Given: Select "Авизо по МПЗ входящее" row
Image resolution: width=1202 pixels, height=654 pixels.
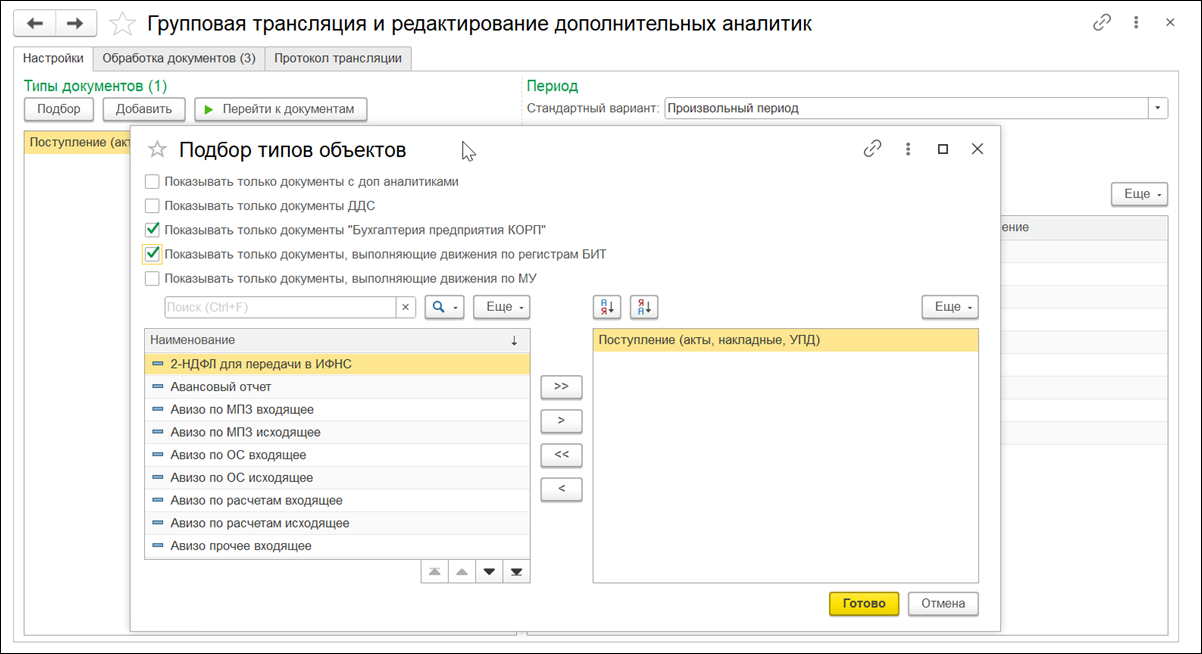Looking at the screenshot, I should [x=337, y=409].
